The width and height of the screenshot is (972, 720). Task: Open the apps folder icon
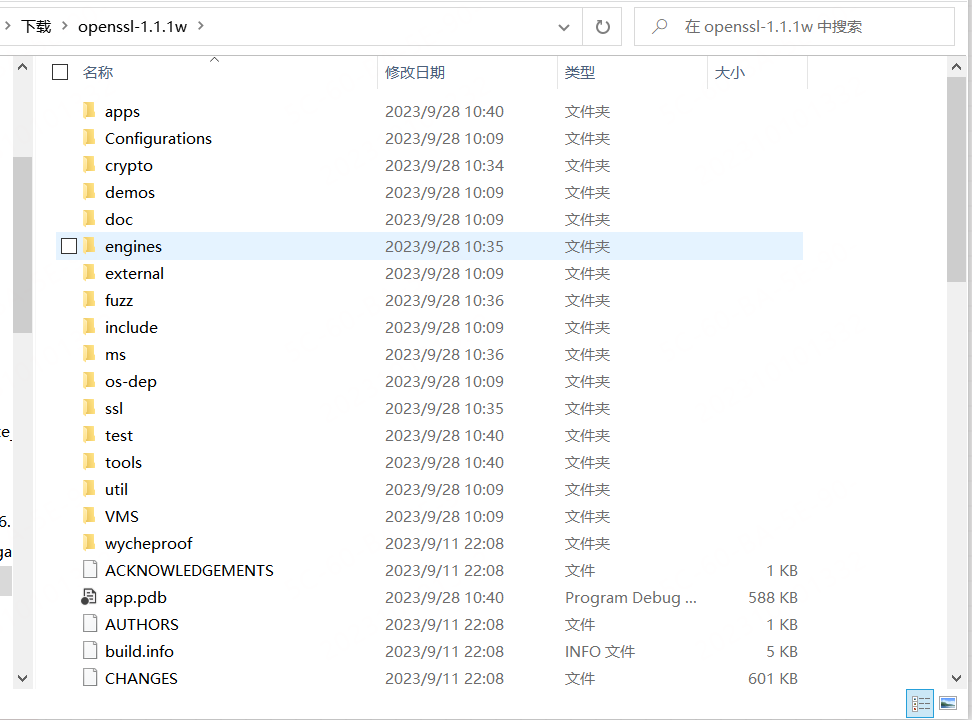[89, 111]
